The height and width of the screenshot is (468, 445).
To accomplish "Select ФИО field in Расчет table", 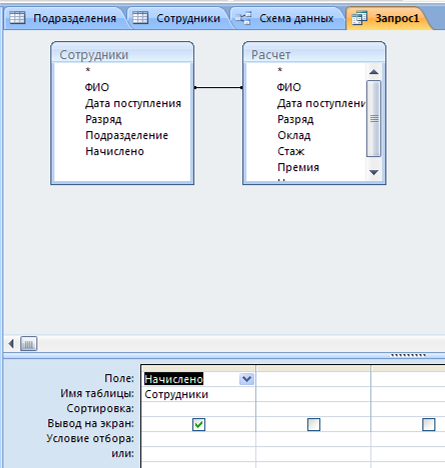I will [289, 87].
